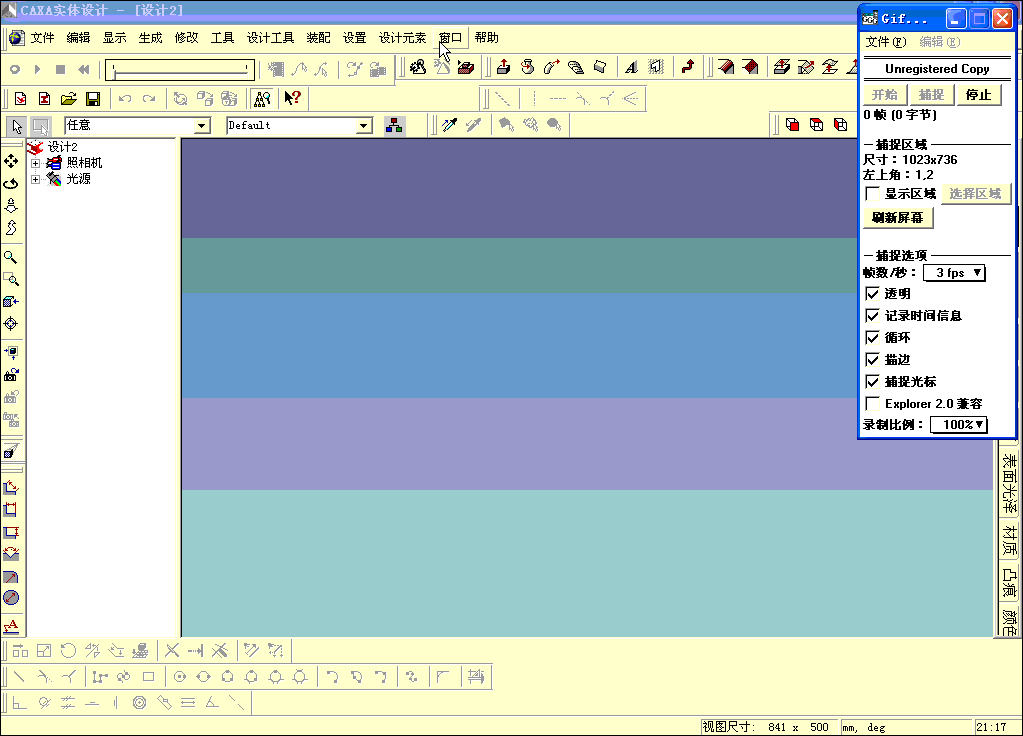The height and width of the screenshot is (736, 1023).
Task: Open the 3 fps frame rate dropdown
Action: pyautogui.click(x=954, y=273)
